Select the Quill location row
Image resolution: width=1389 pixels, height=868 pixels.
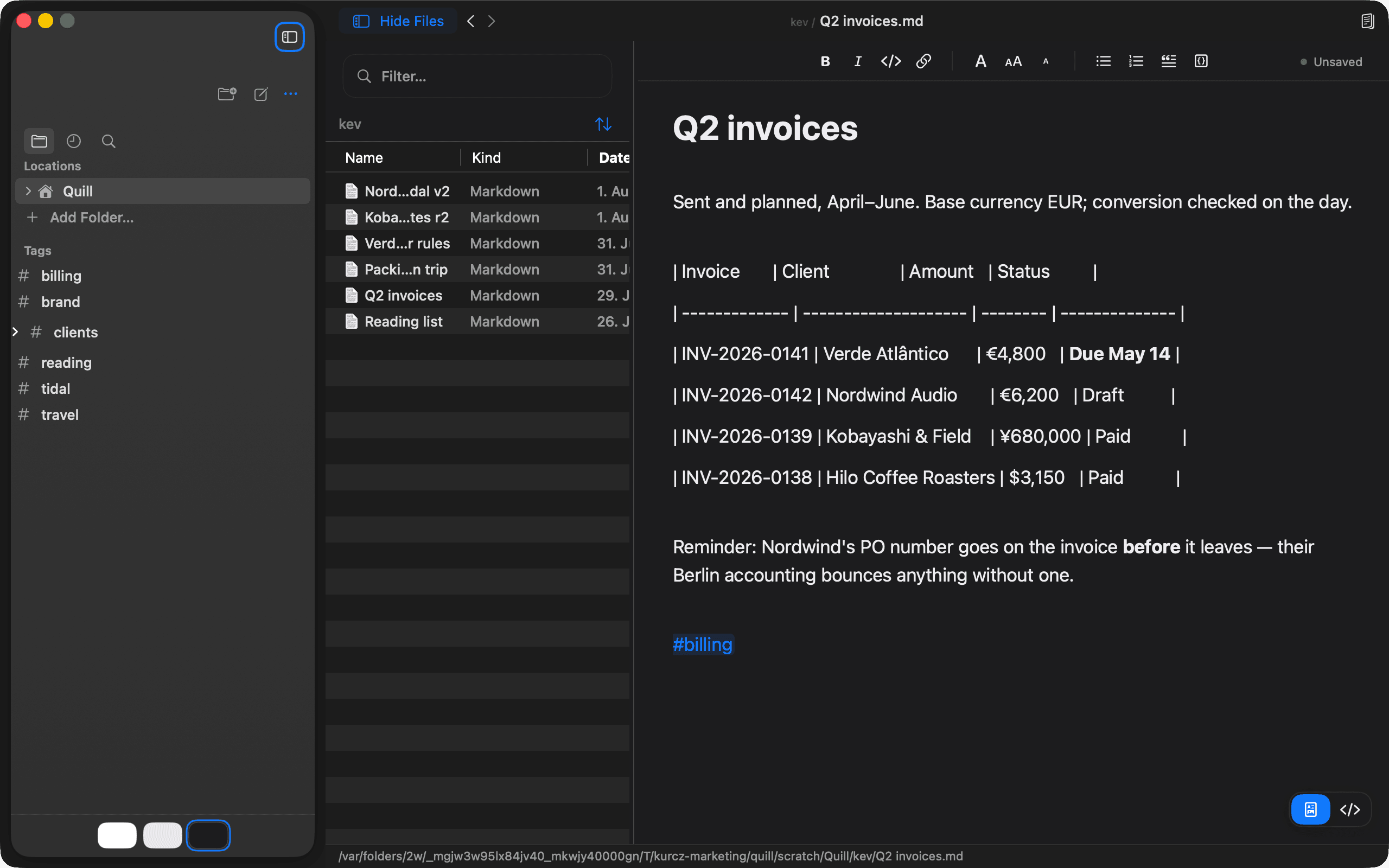[163, 191]
